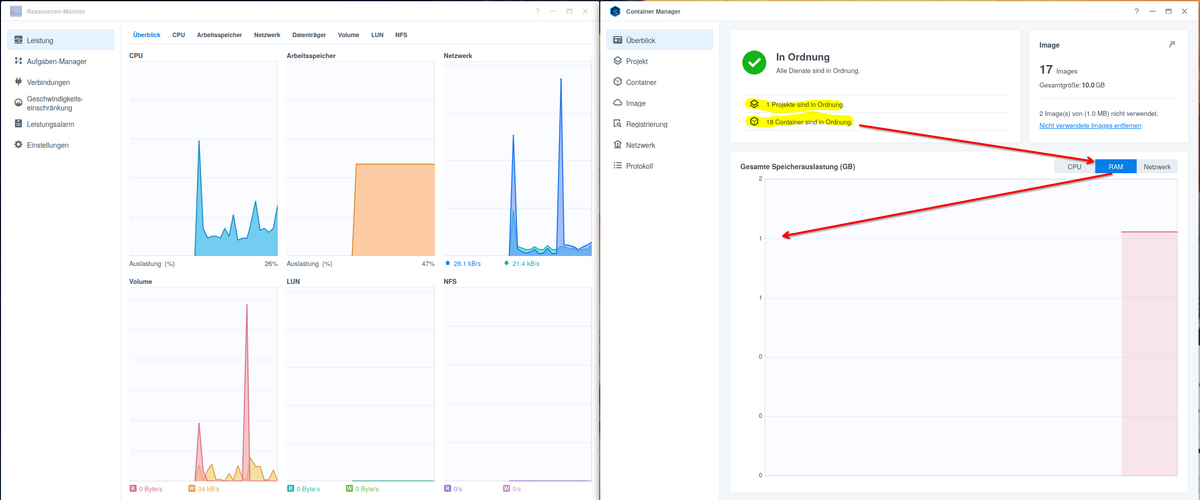Open Leistungsalarm via its sidebar icon

click(x=18, y=124)
